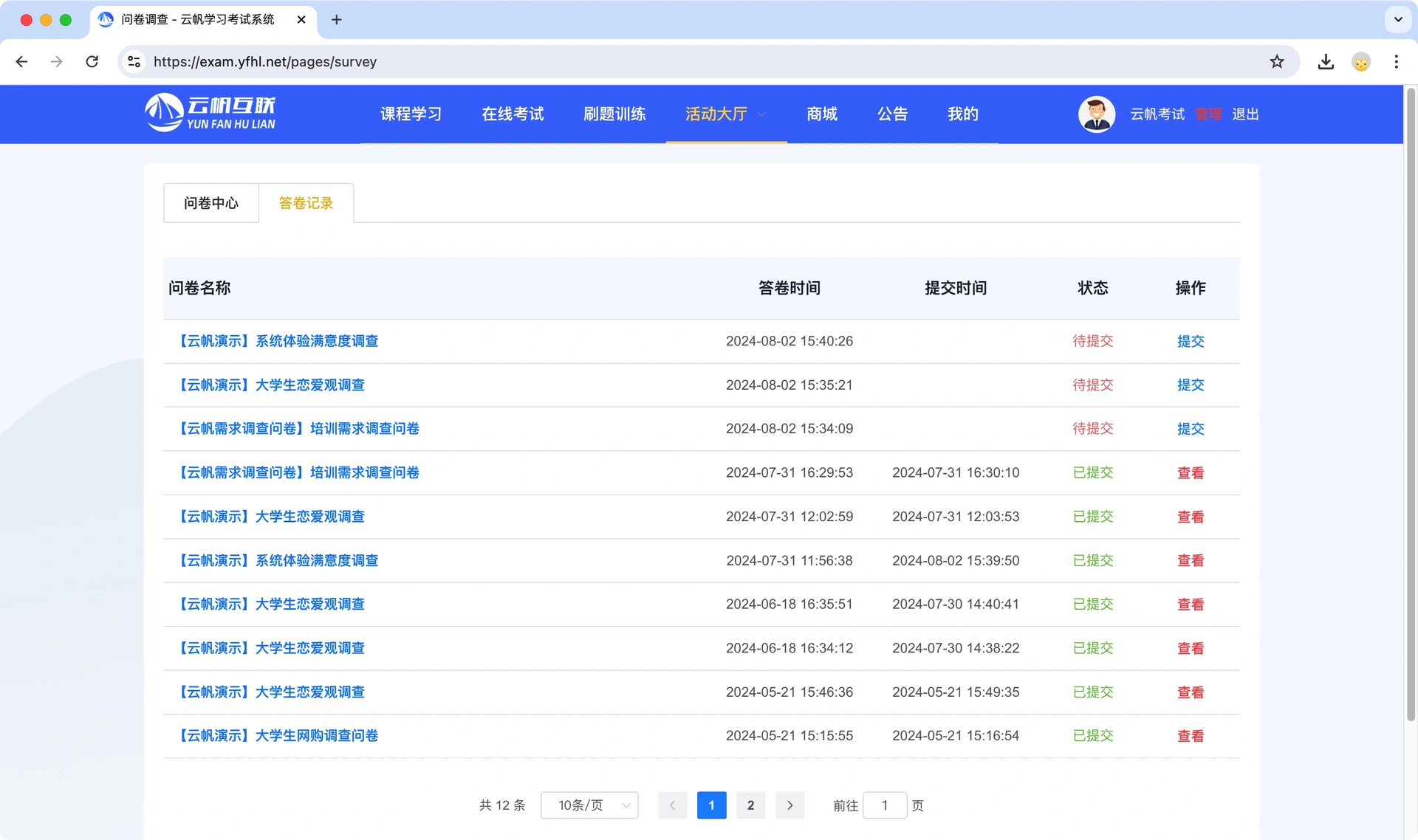Click the browser forward arrow
Image resolution: width=1418 pixels, height=840 pixels.
[57, 62]
